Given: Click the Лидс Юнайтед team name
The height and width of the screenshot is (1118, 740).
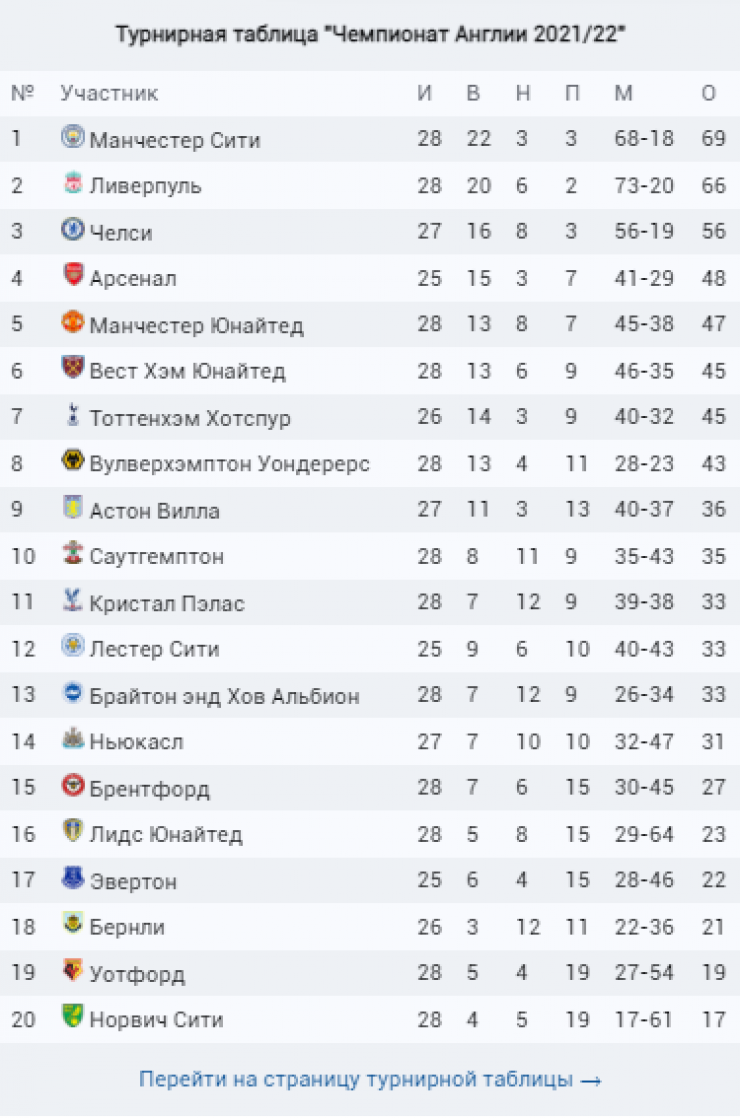Looking at the screenshot, I should 165,835.
